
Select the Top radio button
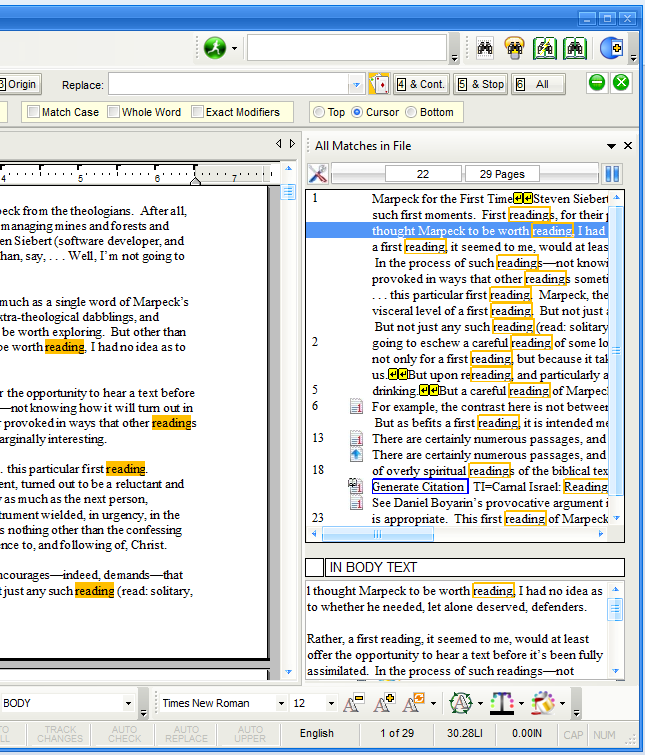pyautogui.click(x=319, y=112)
